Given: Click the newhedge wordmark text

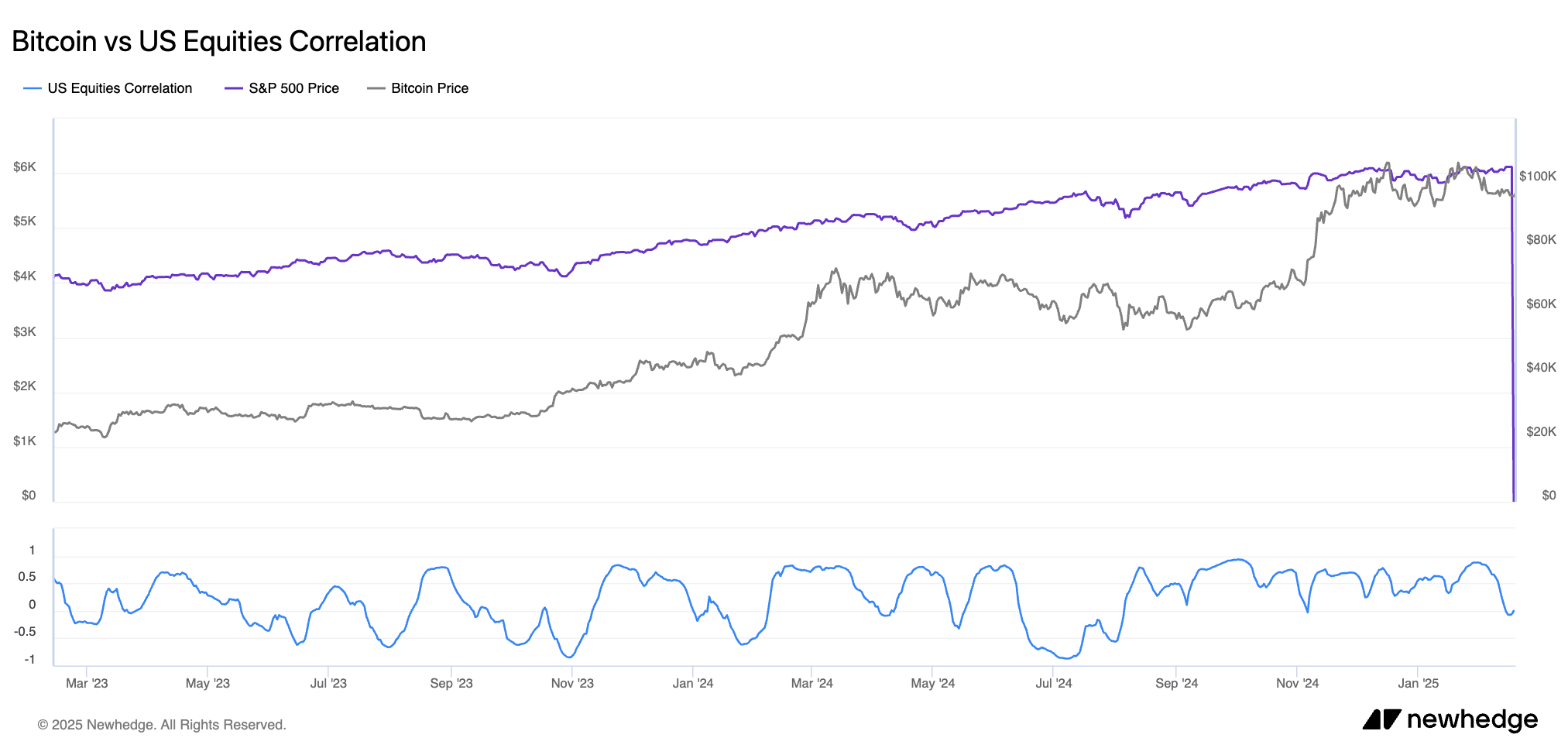Looking at the screenshot, I should [x=1472, y=719].
